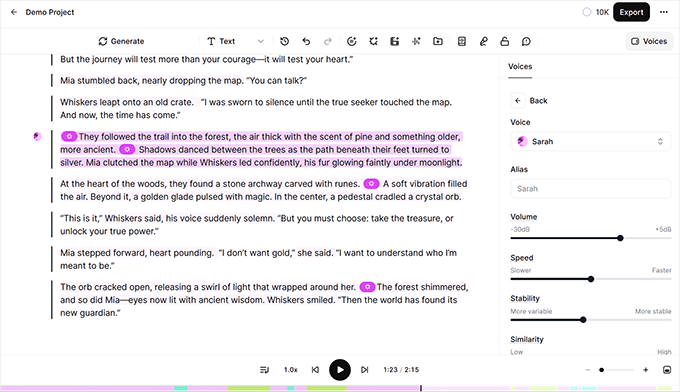Undo the last edit

point(306,41)
